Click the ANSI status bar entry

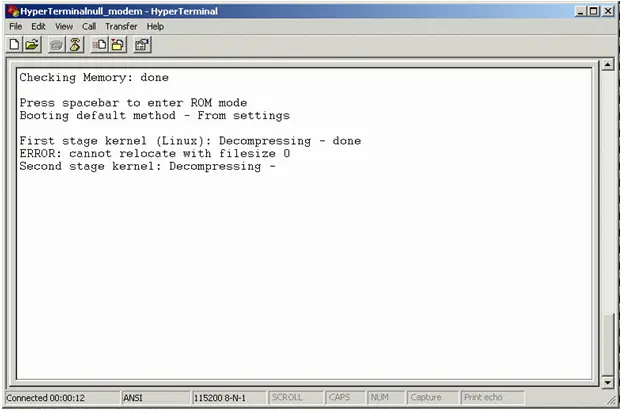(156, 397)
